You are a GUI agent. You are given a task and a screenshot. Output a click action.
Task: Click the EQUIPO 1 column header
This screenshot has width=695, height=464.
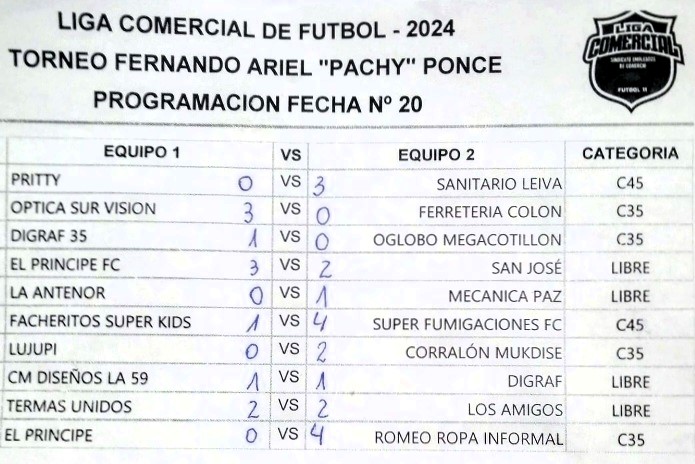click(x=142, y=152)
